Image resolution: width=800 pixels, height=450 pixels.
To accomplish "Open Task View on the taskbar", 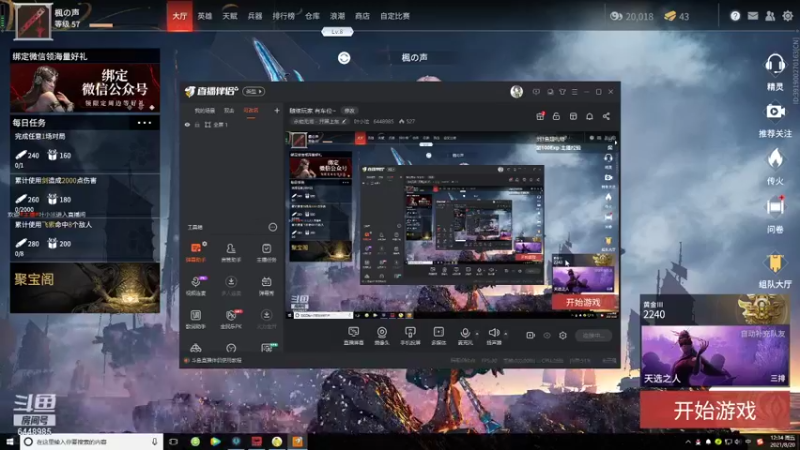I will coord(173,441).
